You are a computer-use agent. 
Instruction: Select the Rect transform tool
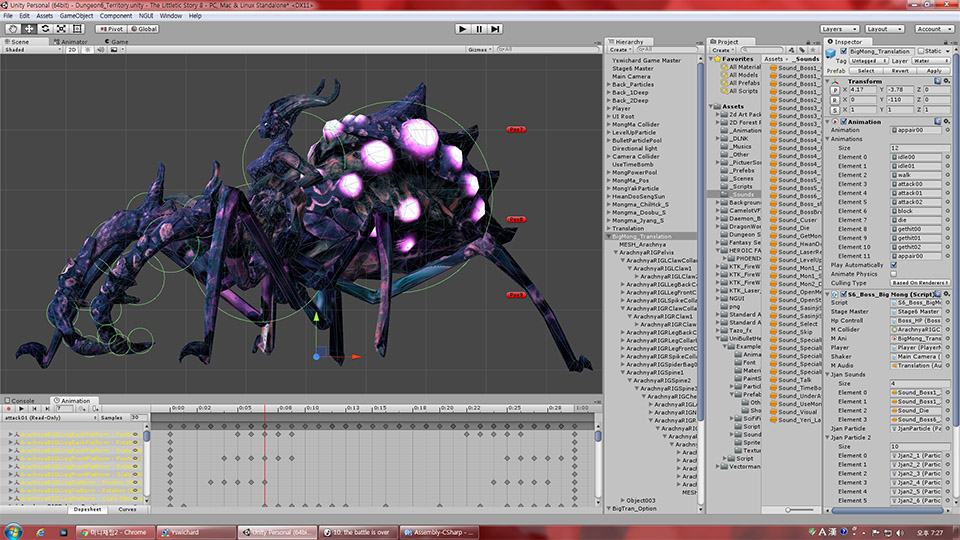77,29
